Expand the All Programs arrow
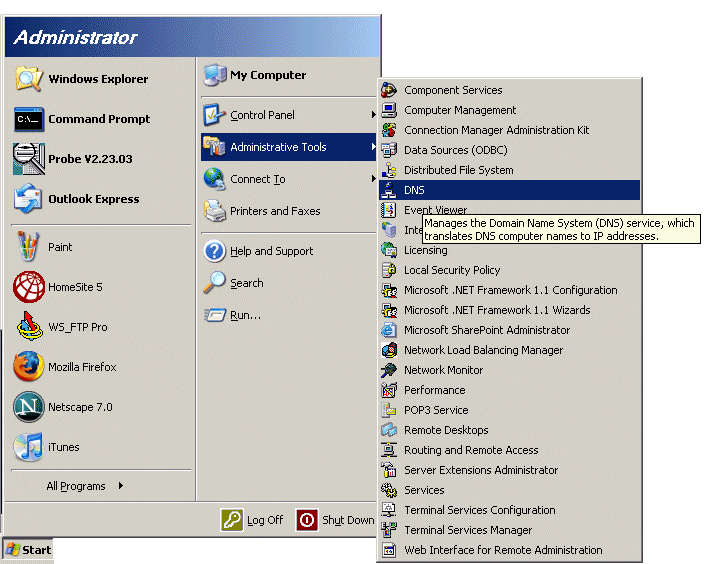Screen dimensions: 704x564 (x=121, y=486)
